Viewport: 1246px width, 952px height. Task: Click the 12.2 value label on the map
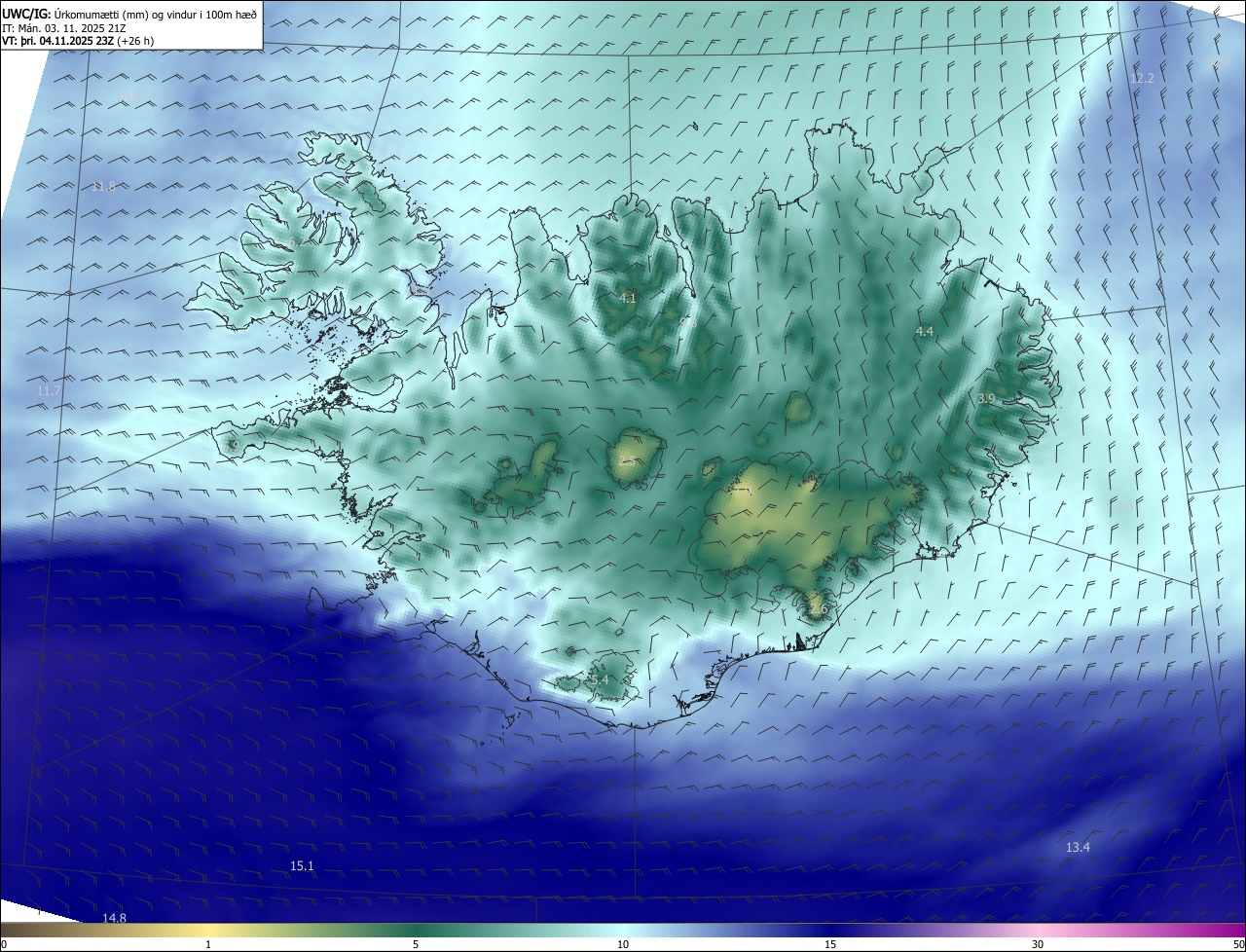(1142, 78)
